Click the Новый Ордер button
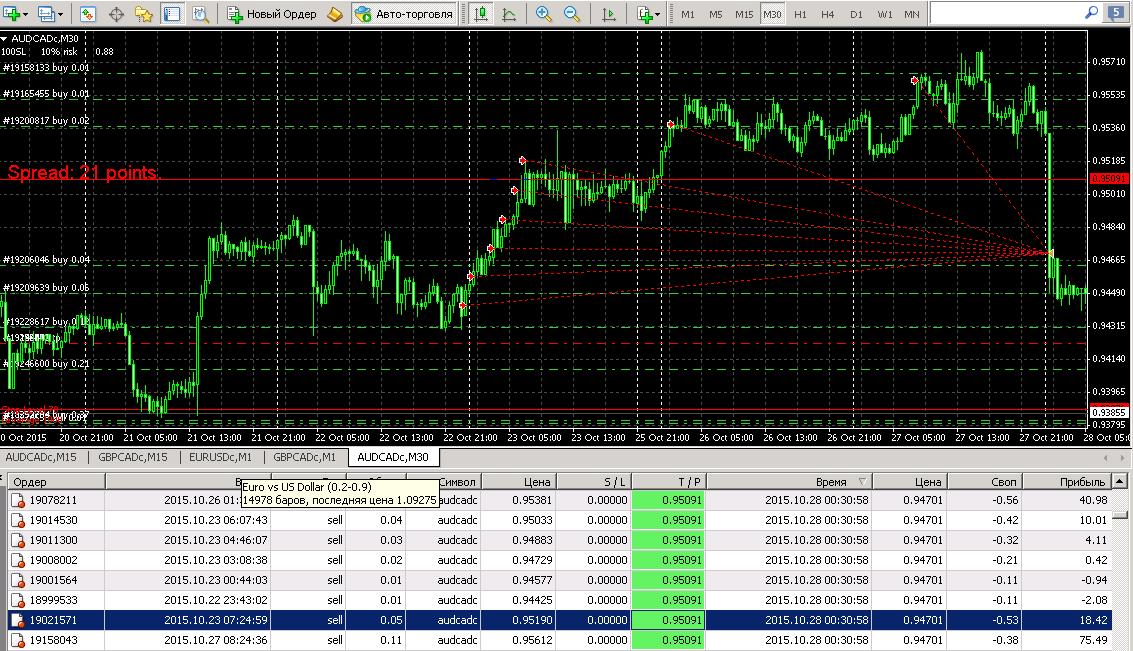Screen dimensions: 1133x651 pos(272,14)
